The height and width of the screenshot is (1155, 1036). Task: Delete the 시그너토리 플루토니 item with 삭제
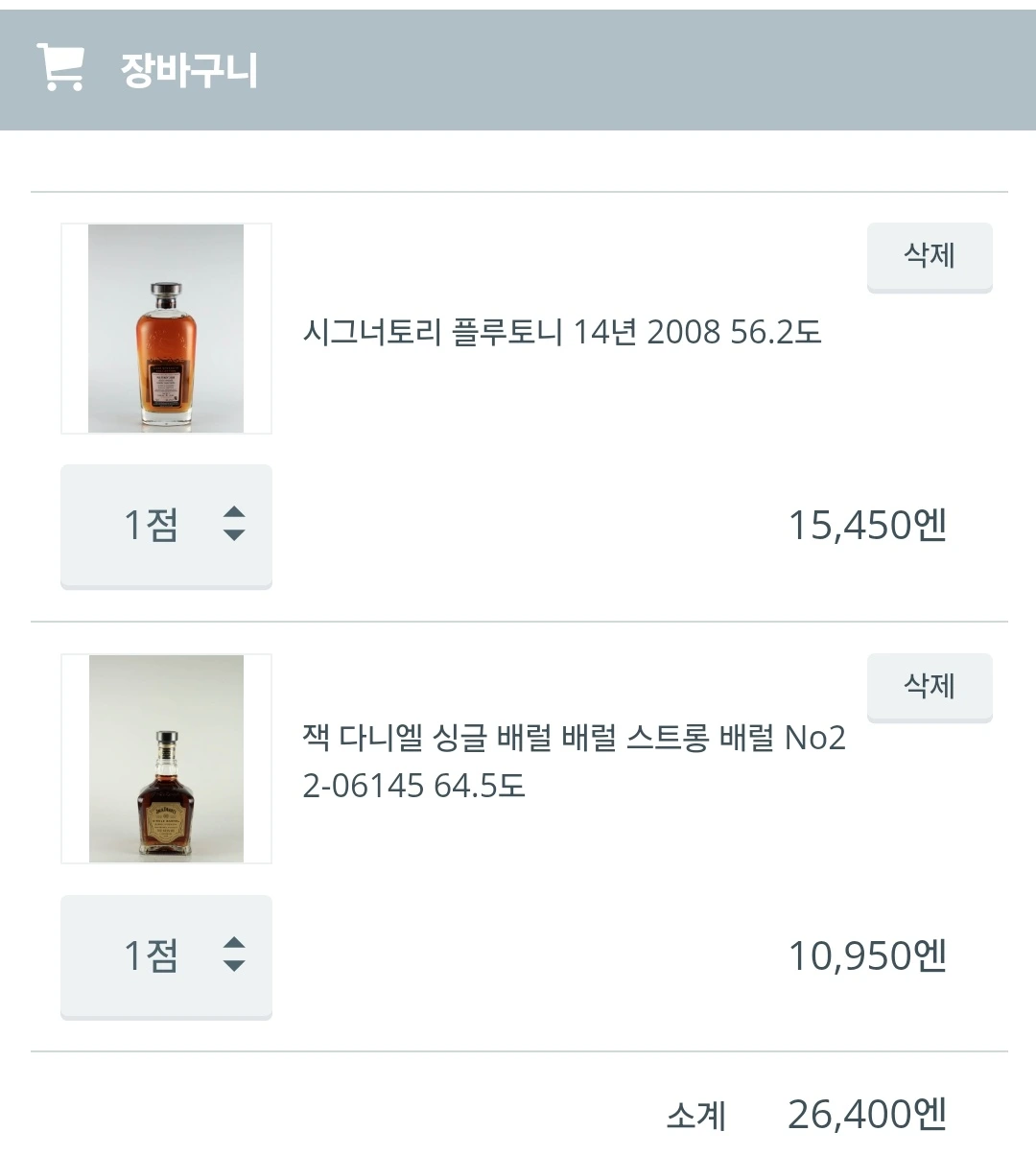tap(929, 256)
